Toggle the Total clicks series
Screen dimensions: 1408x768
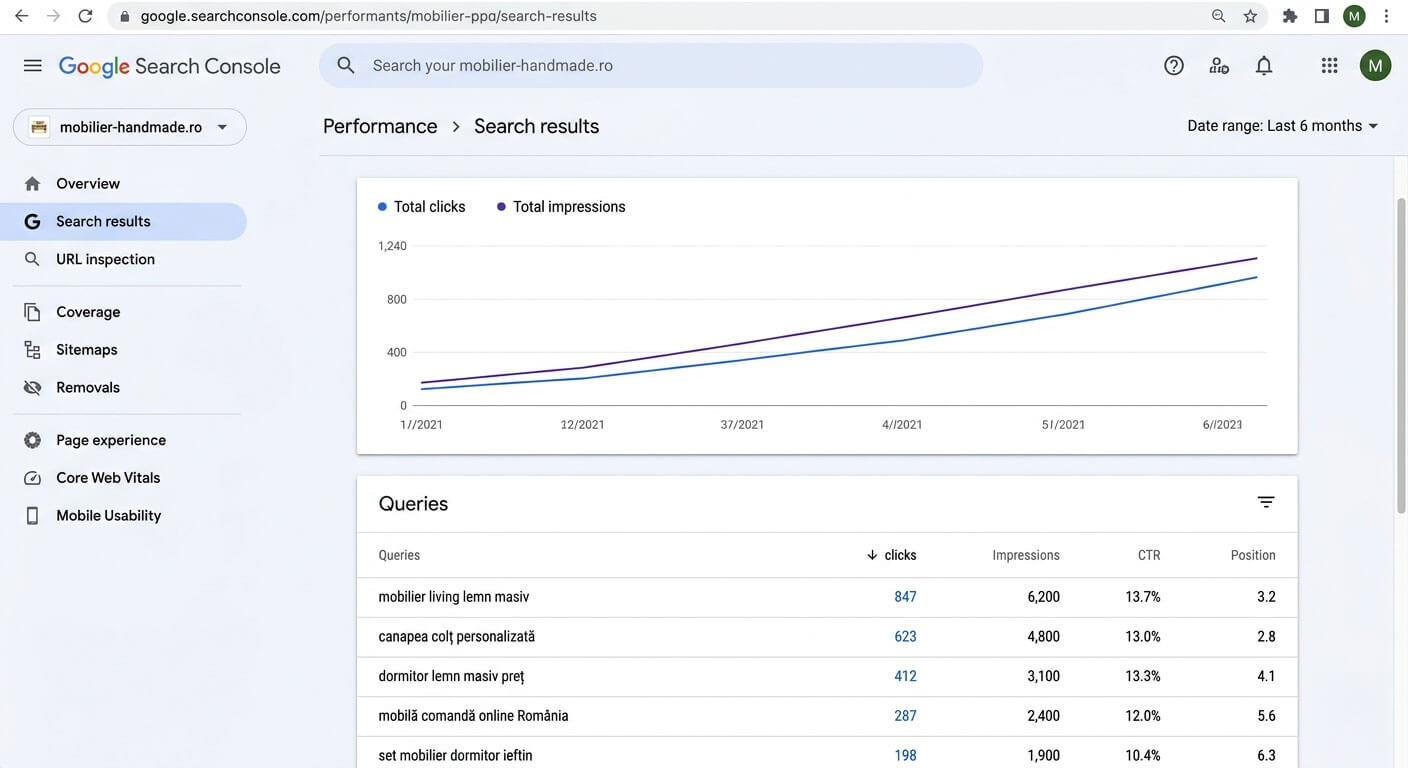click(421, 207)
